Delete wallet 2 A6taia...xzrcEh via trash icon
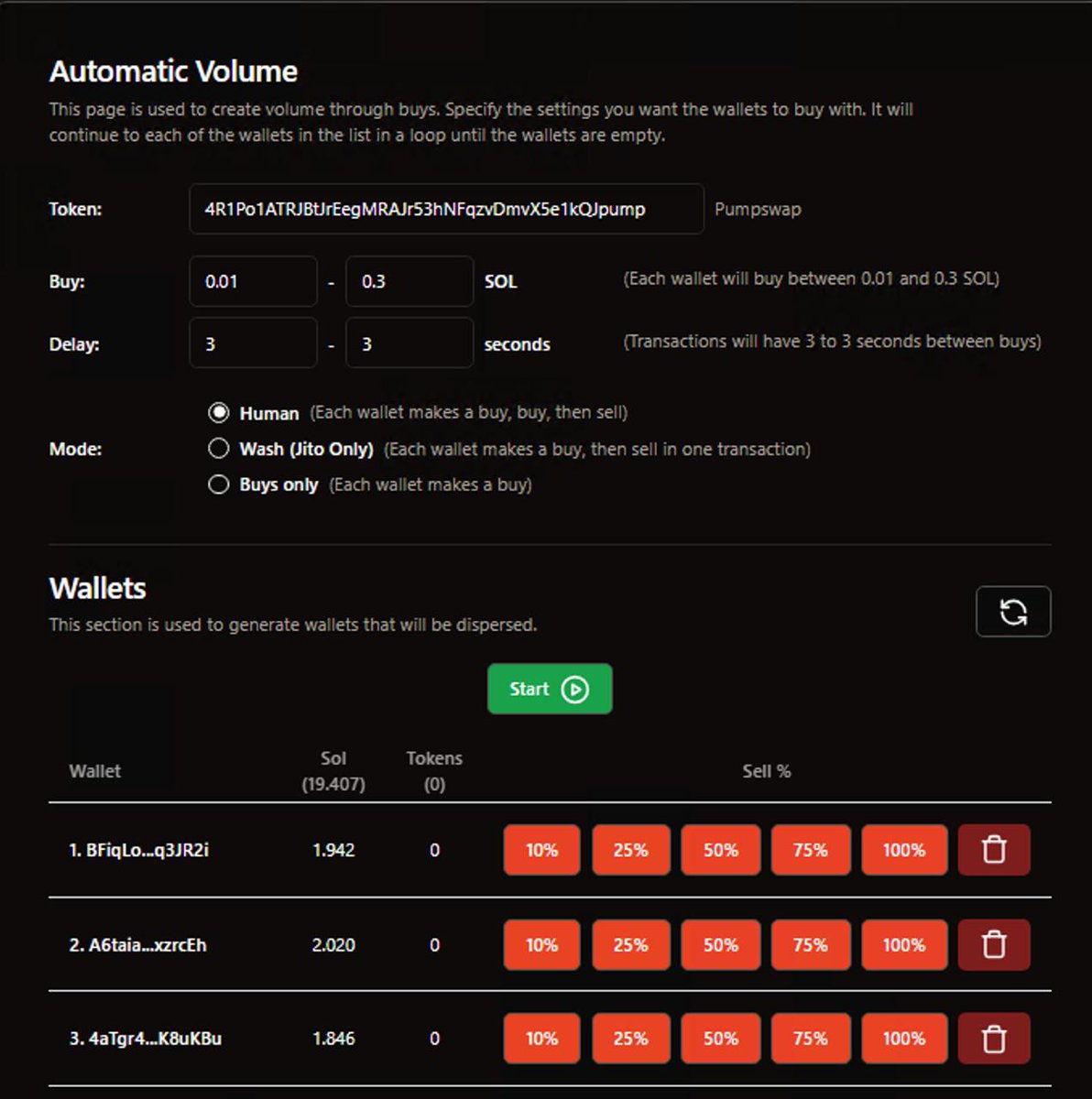1092x1099 pixels. (x=994, y=944)
